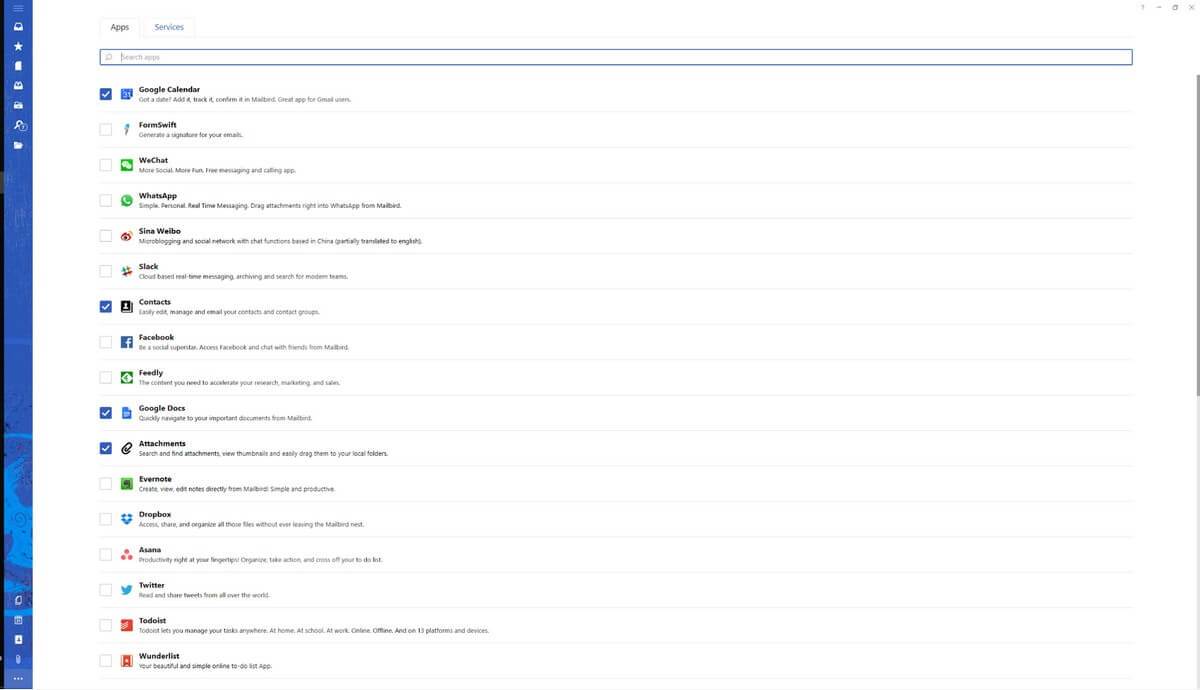This screenshot has width=1200, height=690.
Task: Click the sidebar briefcase-shaped box icon
Action: point(18,105)
